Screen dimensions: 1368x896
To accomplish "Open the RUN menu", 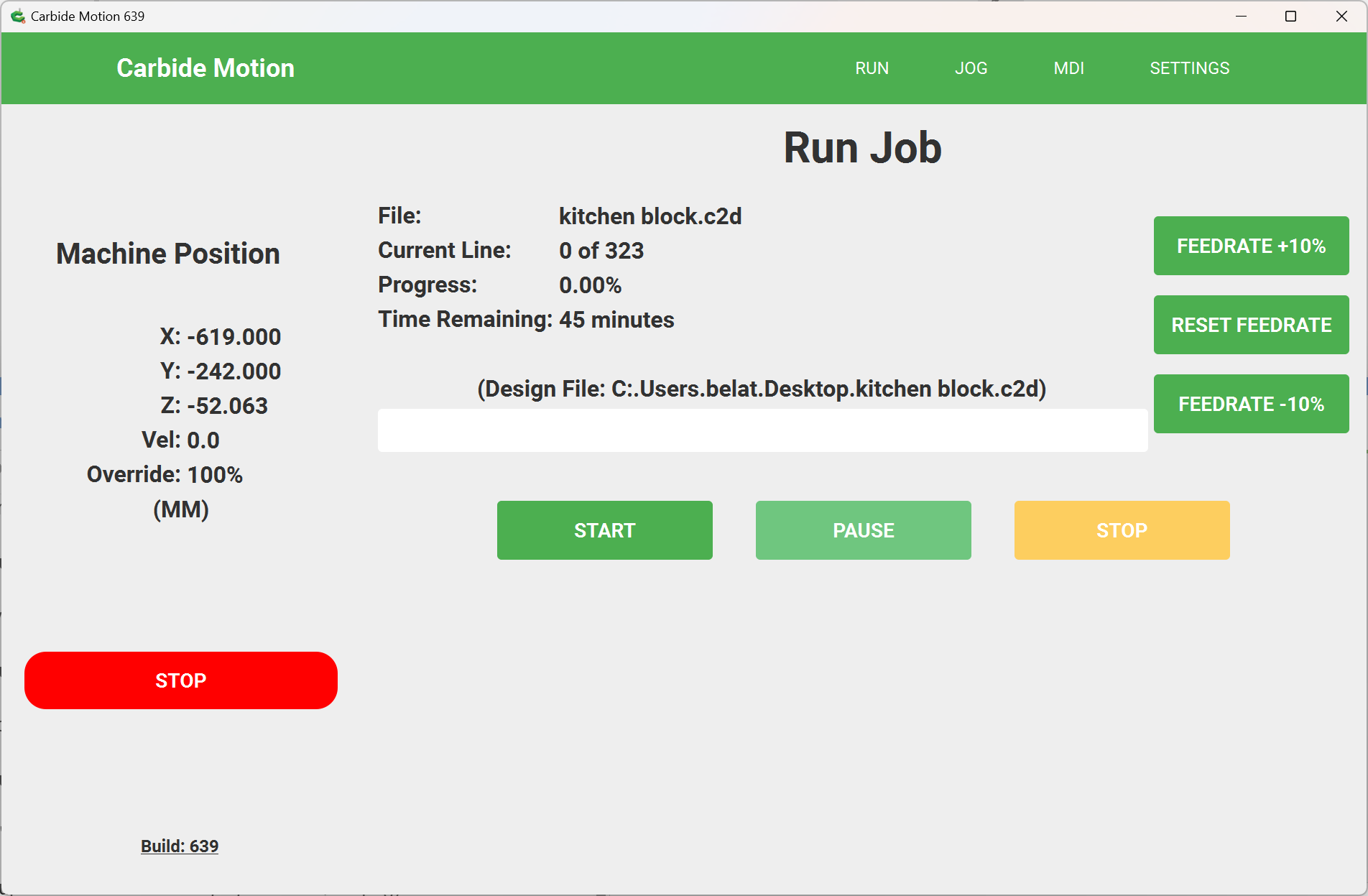I will (872, 68).
